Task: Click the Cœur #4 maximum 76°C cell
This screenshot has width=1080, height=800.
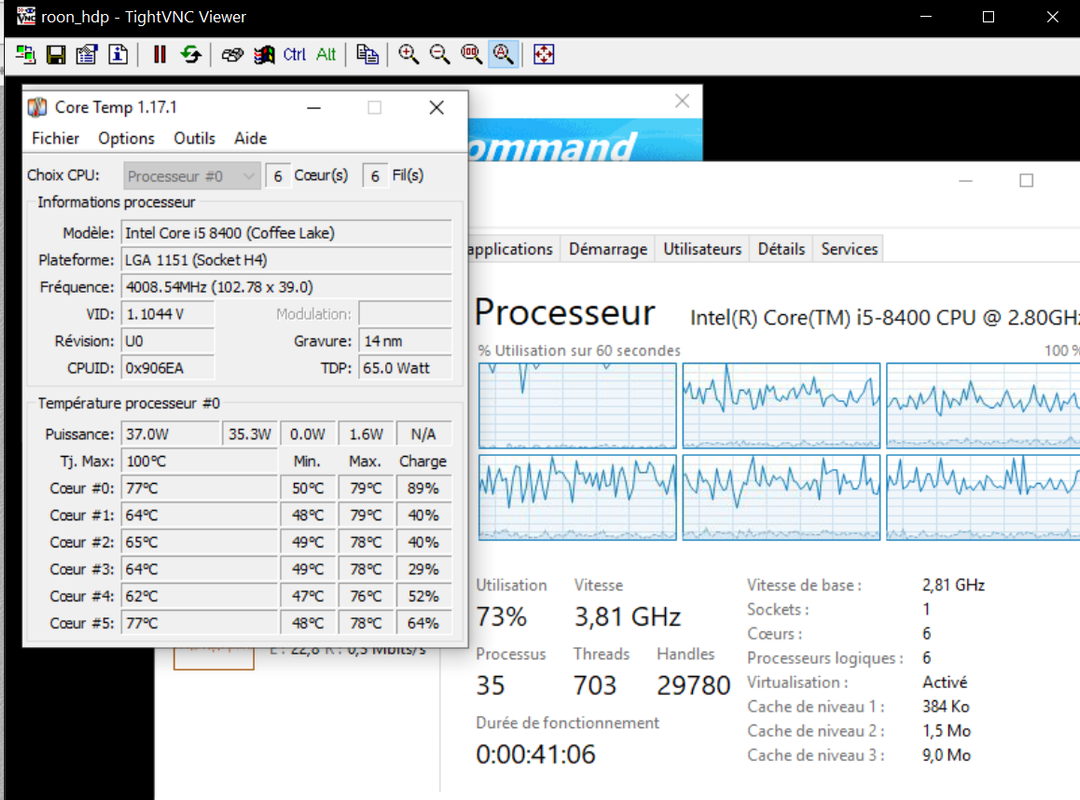Action: pos(366,596)
